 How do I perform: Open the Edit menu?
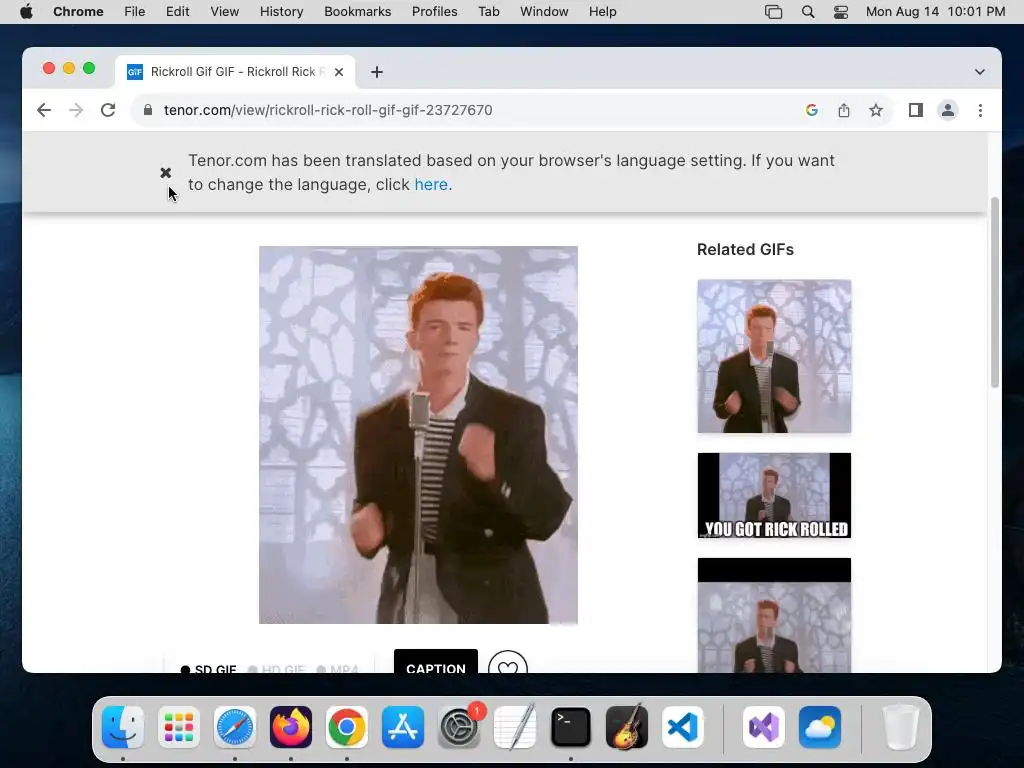tap(178, 12)
